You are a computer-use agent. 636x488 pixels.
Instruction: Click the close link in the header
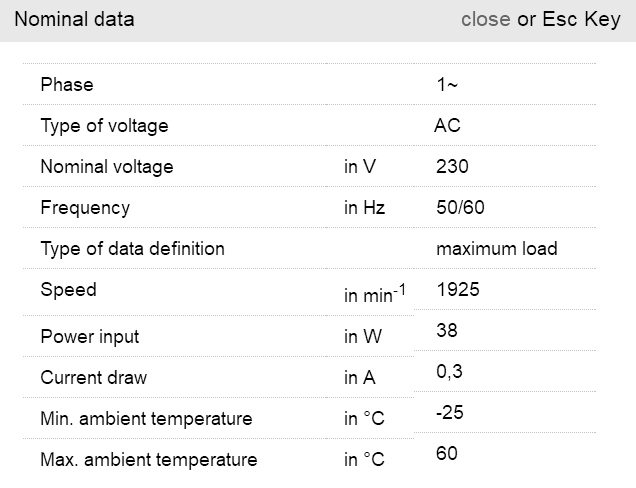[486, 19]
